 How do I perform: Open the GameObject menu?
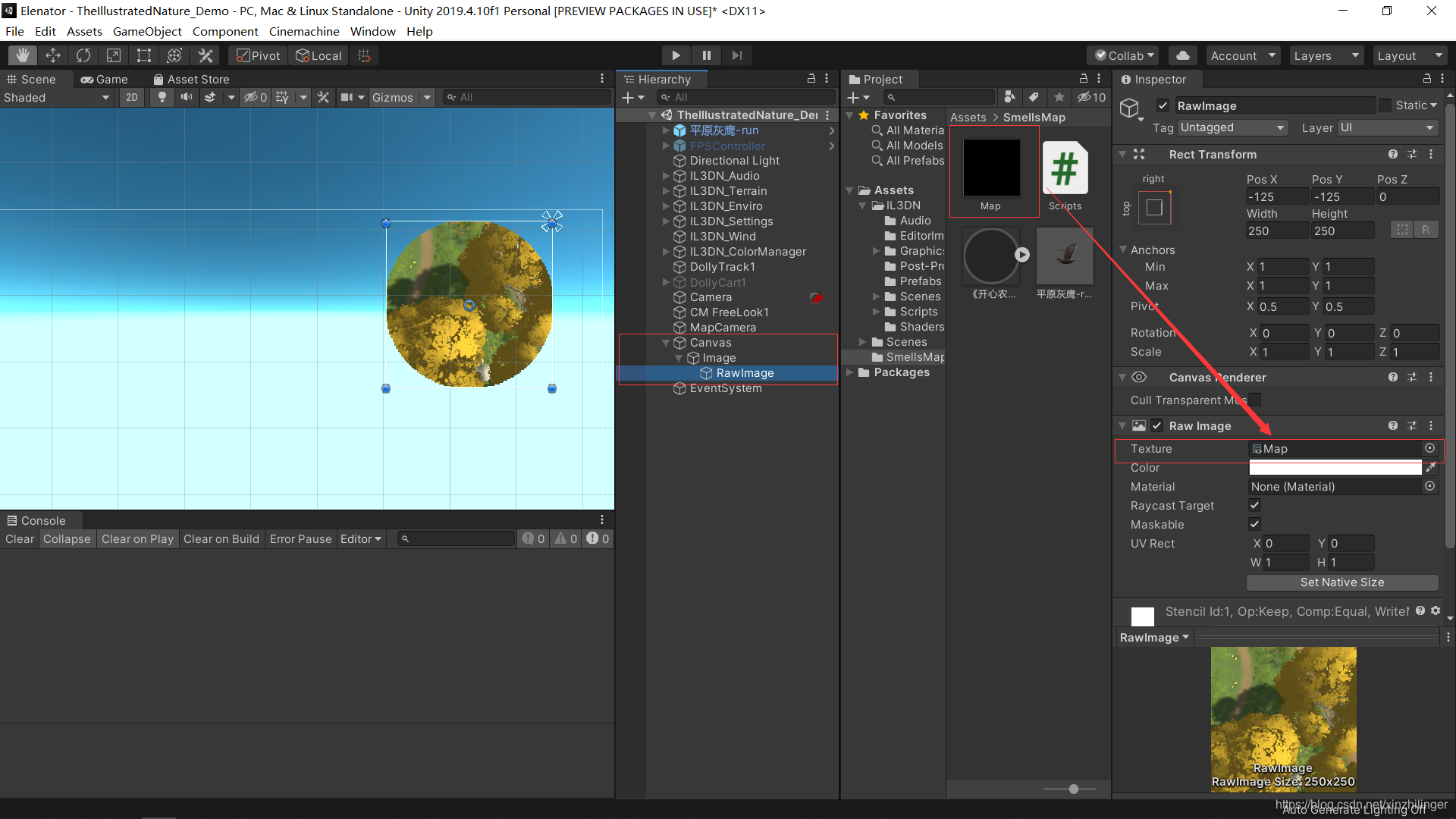click(148, 31)
